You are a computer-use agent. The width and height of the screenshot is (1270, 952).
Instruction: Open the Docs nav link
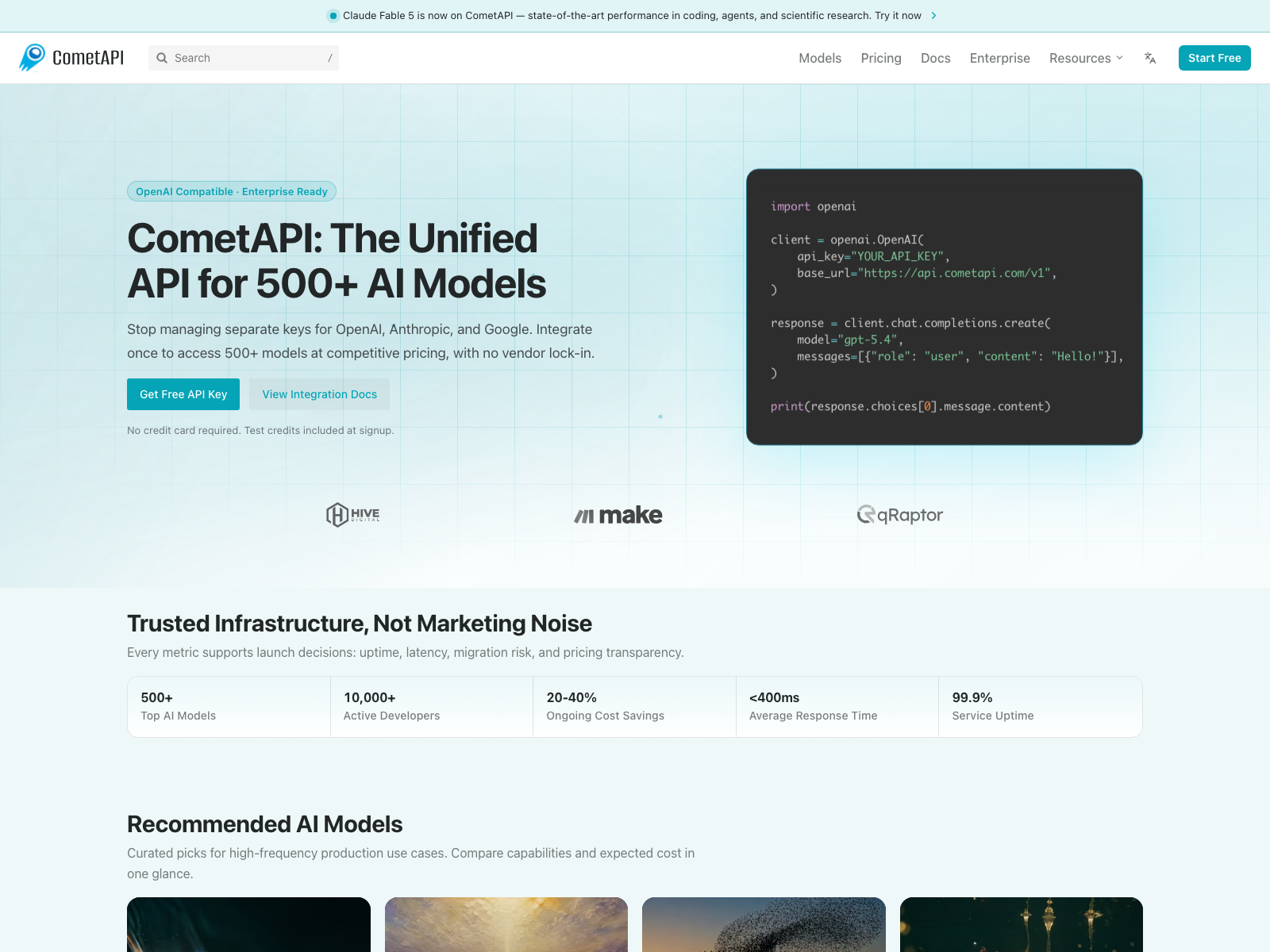[x=936, y=58]
